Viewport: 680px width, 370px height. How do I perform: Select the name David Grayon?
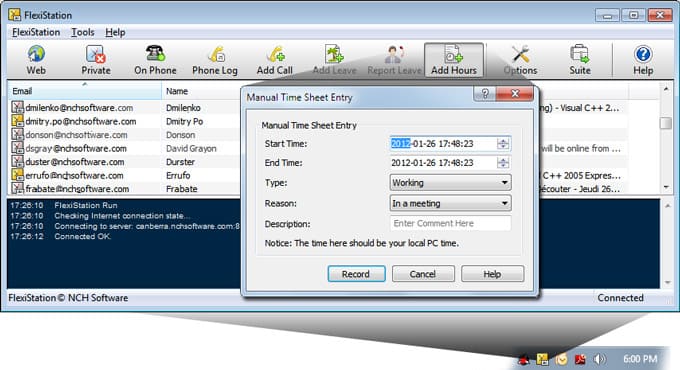(x=191, y=148)
